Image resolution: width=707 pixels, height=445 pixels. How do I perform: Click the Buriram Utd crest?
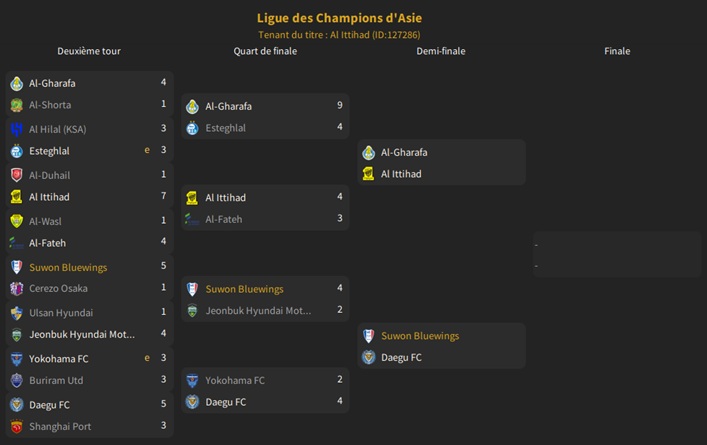pyautogui.click(x=16, y=380)
